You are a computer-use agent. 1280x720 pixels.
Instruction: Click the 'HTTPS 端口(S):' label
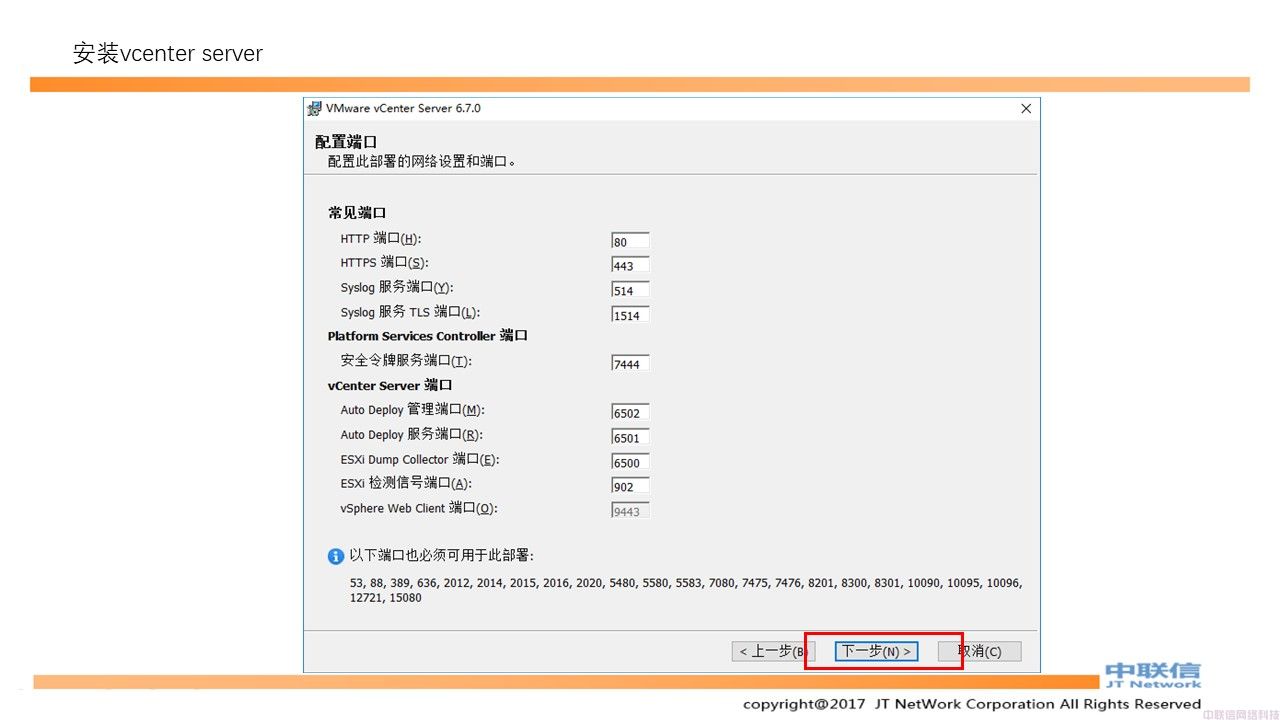coord(384,263)
